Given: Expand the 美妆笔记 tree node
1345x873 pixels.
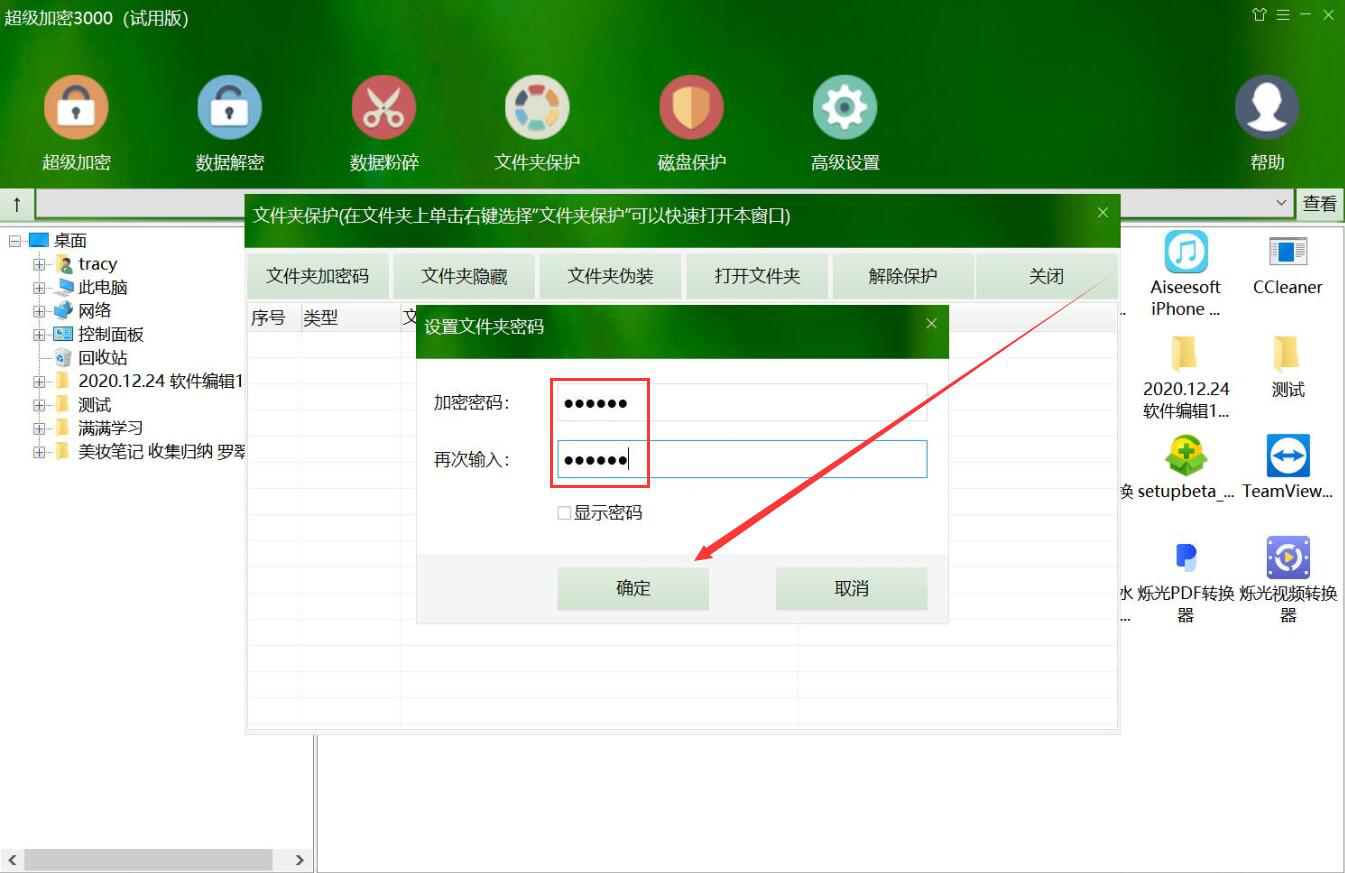Looking at the screenshot, I should (x=39, y=452).
